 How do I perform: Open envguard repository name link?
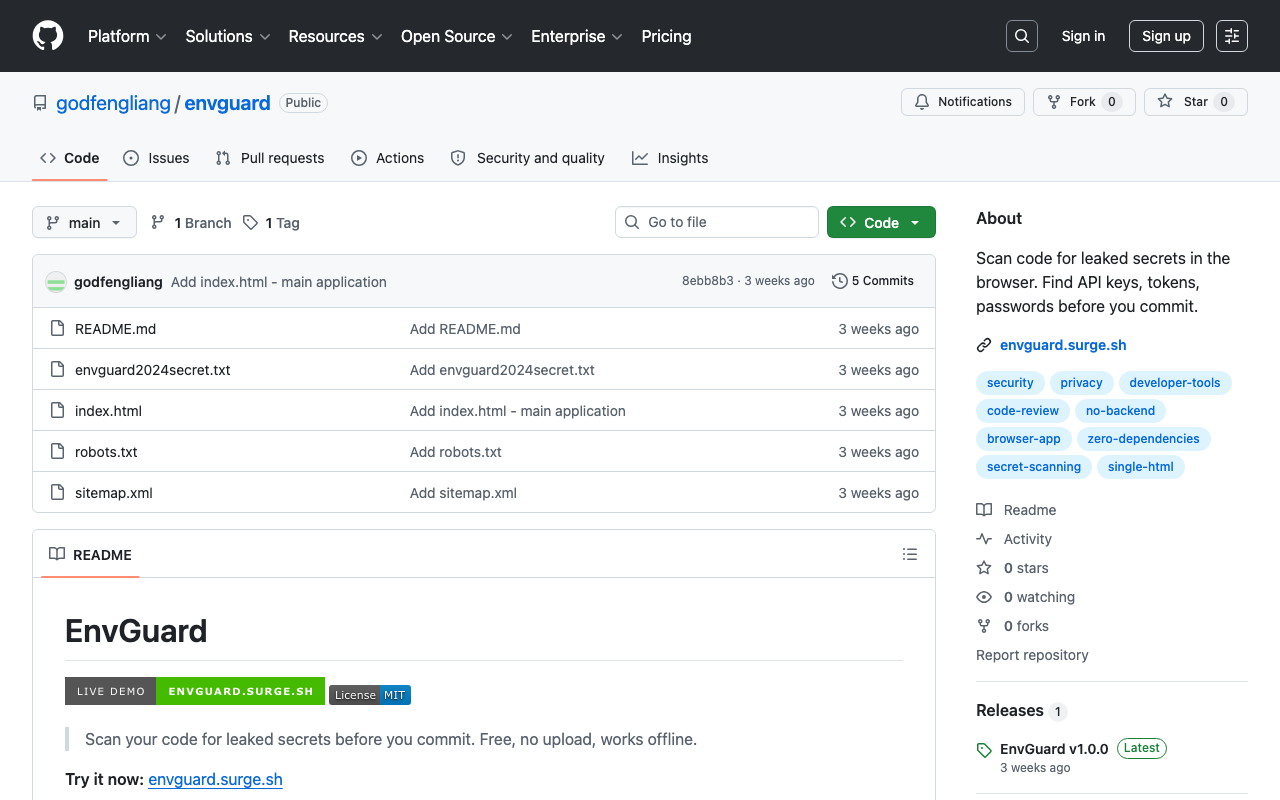227,103
